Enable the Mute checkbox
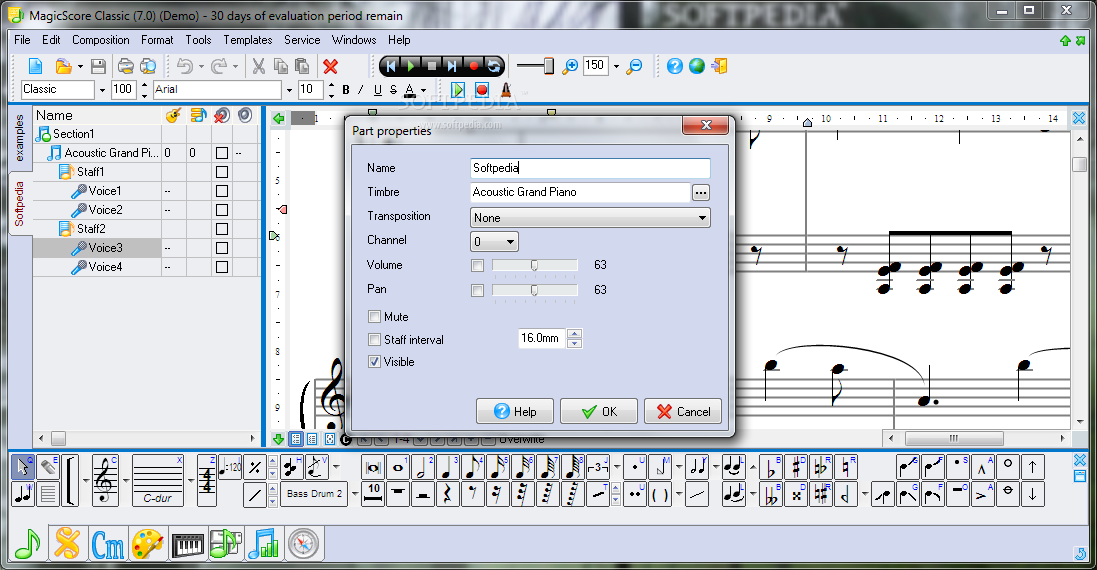This screenshot has height=570, width=1097. [x=374, y=317]
